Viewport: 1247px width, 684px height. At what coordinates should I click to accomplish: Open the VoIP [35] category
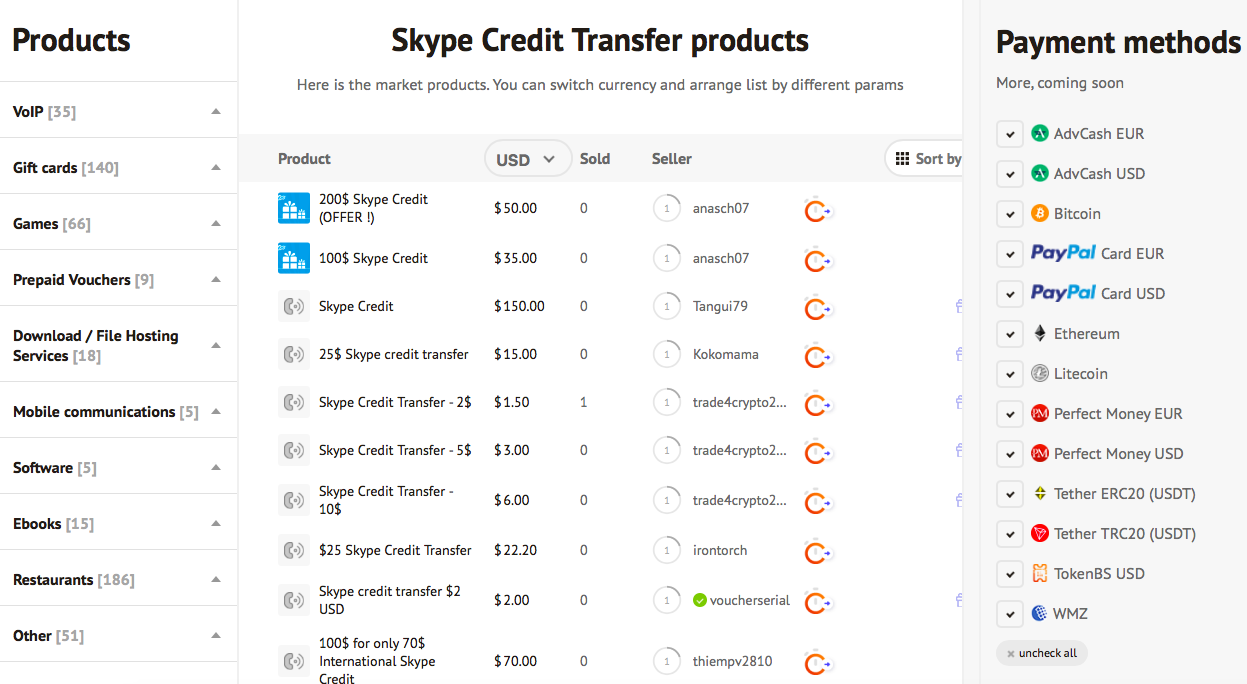click(44, 112)
